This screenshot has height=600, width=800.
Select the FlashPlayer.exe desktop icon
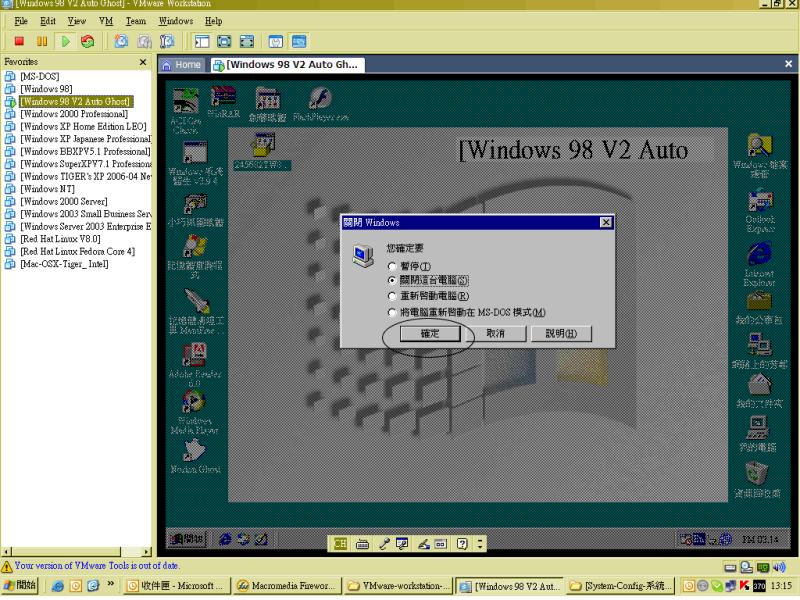(320, 105)
